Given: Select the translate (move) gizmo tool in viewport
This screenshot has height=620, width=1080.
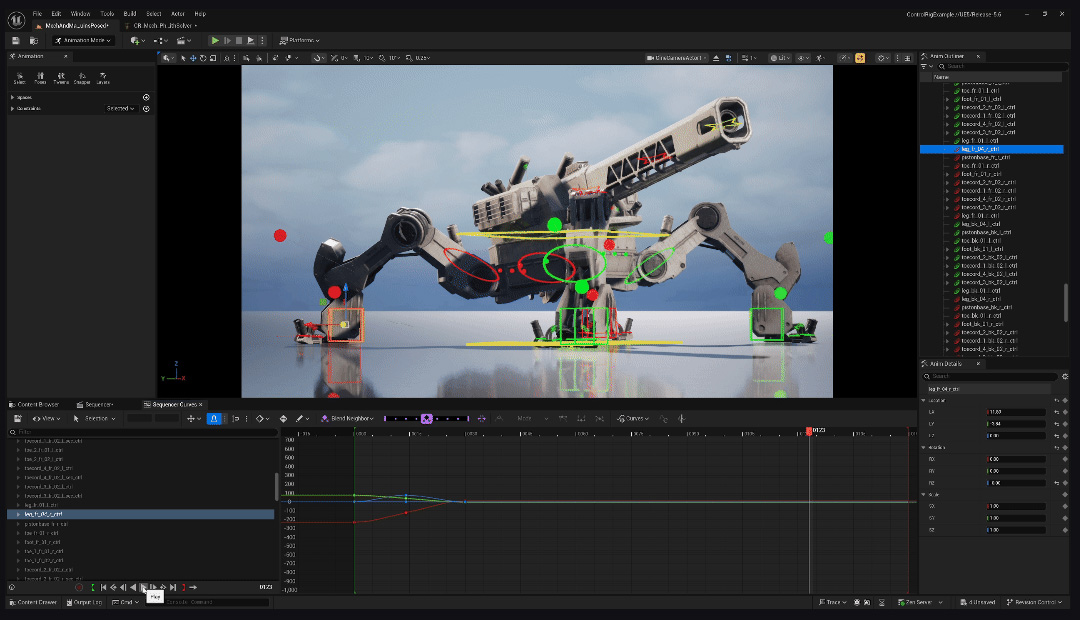Looking at the screenshot, I should [191, 58].
